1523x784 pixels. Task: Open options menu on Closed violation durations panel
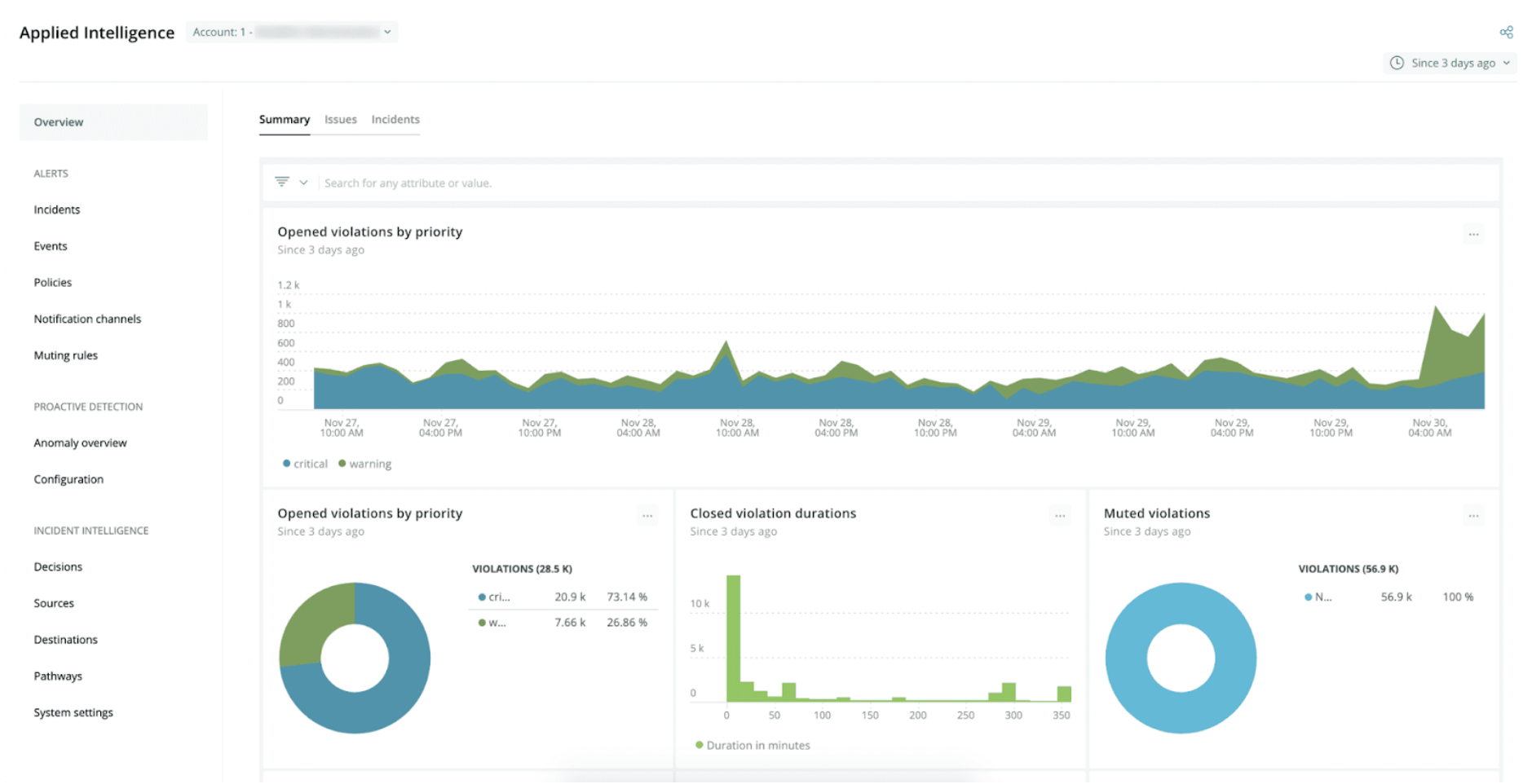[x=1060, y=515]
